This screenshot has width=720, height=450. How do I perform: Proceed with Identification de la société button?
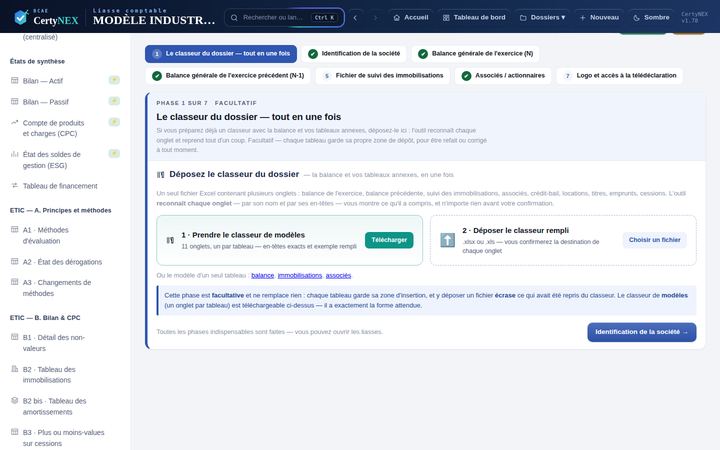641,332
